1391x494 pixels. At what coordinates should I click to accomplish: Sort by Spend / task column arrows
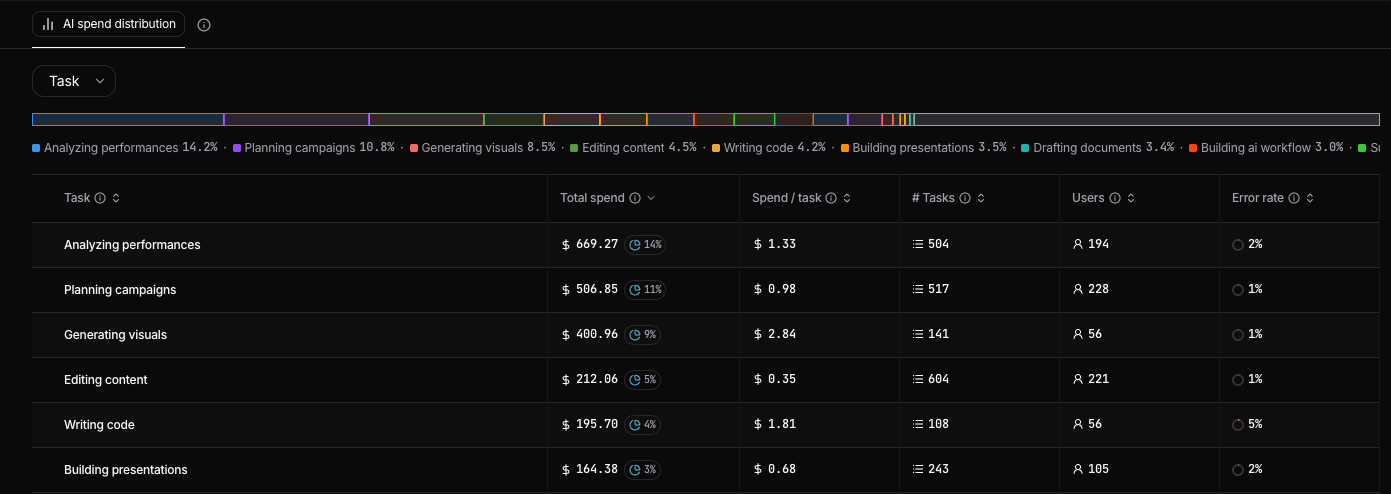point(847,198)
